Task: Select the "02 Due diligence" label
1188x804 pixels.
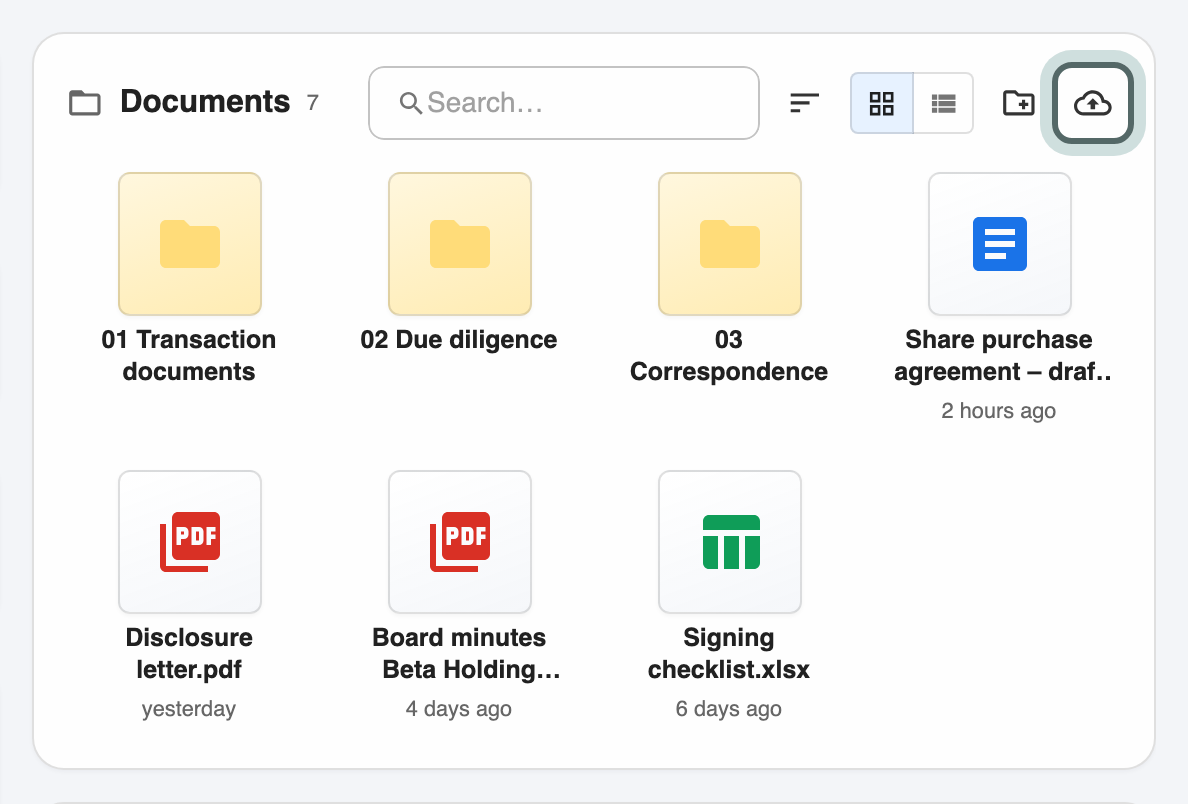Action: [x=458, y=339]
